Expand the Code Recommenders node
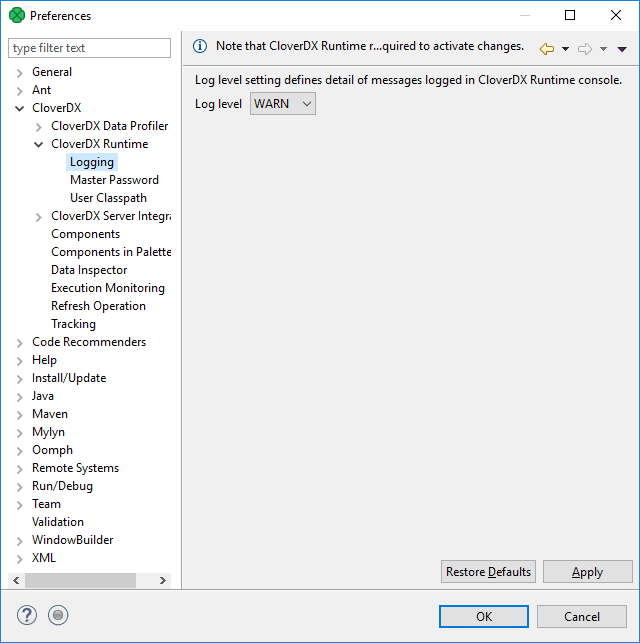Image resolution: width=640 pixels, height=643 pixels. coord(20,343)
